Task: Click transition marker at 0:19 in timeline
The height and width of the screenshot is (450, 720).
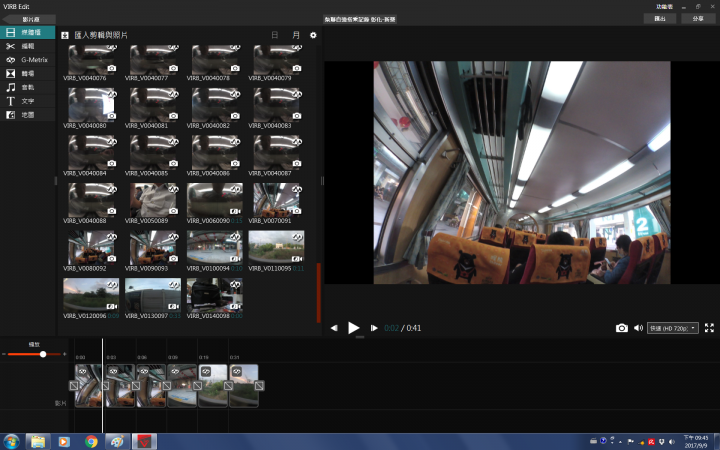Action: (x=197, y=386)
